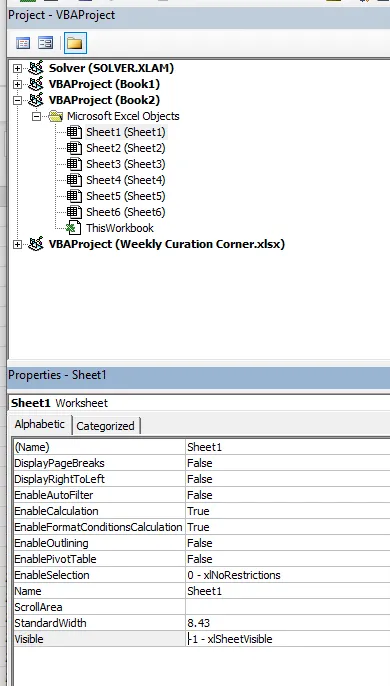The width and height of the screenshot is (390, 686).
Task: Toggle Folders view in Project toolbar
Action: pos(75,43)
